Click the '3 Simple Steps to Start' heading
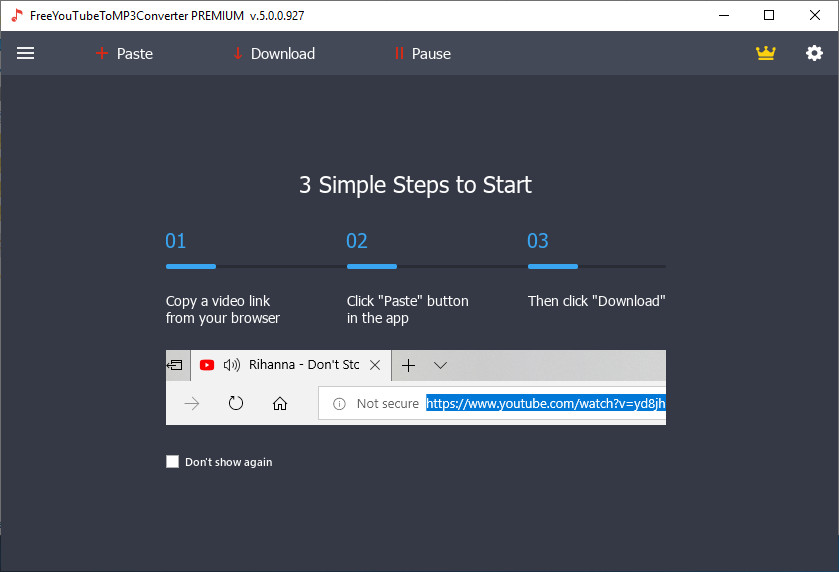Image resolution: width=839 pixels, height=572 pixels. [415, 185]
